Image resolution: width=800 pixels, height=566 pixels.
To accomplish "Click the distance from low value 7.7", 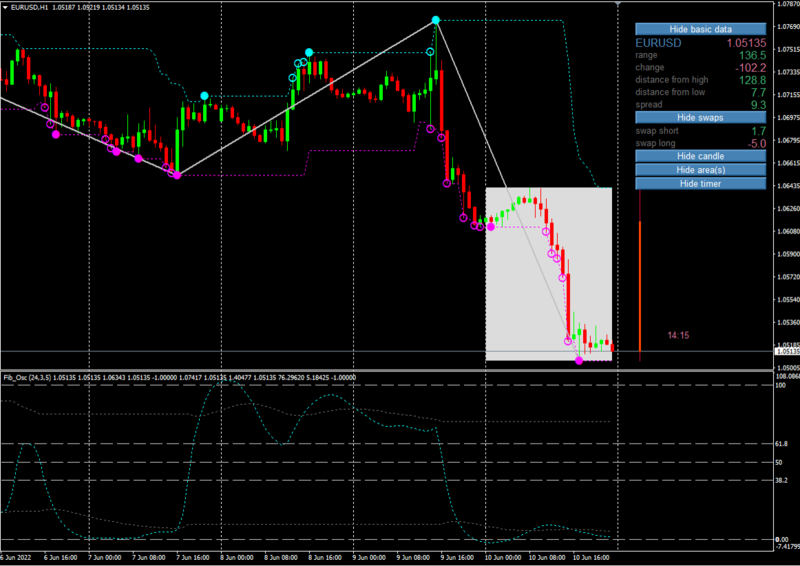I will [x=758, y=92].
